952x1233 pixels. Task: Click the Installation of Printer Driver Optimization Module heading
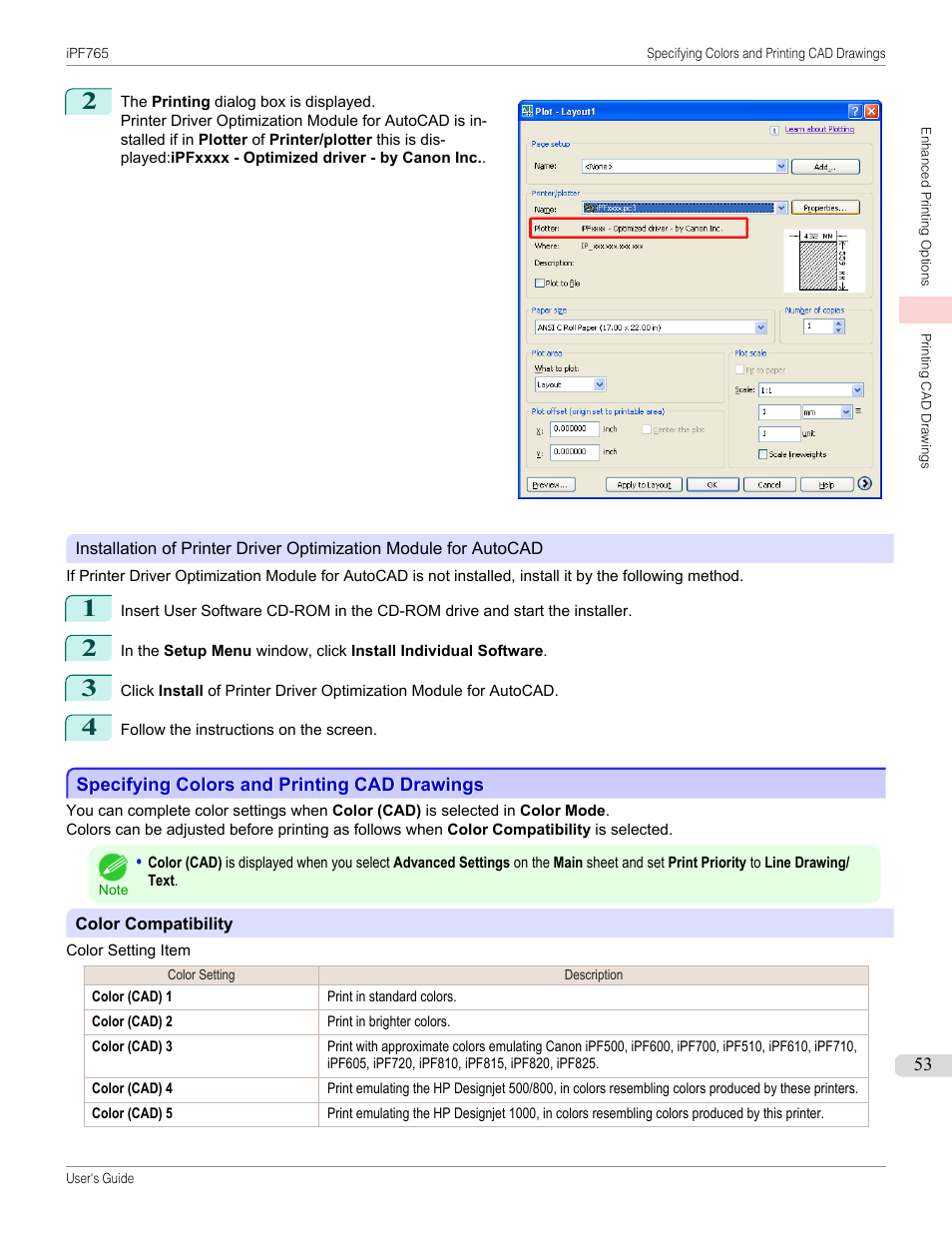click(x=309, y=548)
